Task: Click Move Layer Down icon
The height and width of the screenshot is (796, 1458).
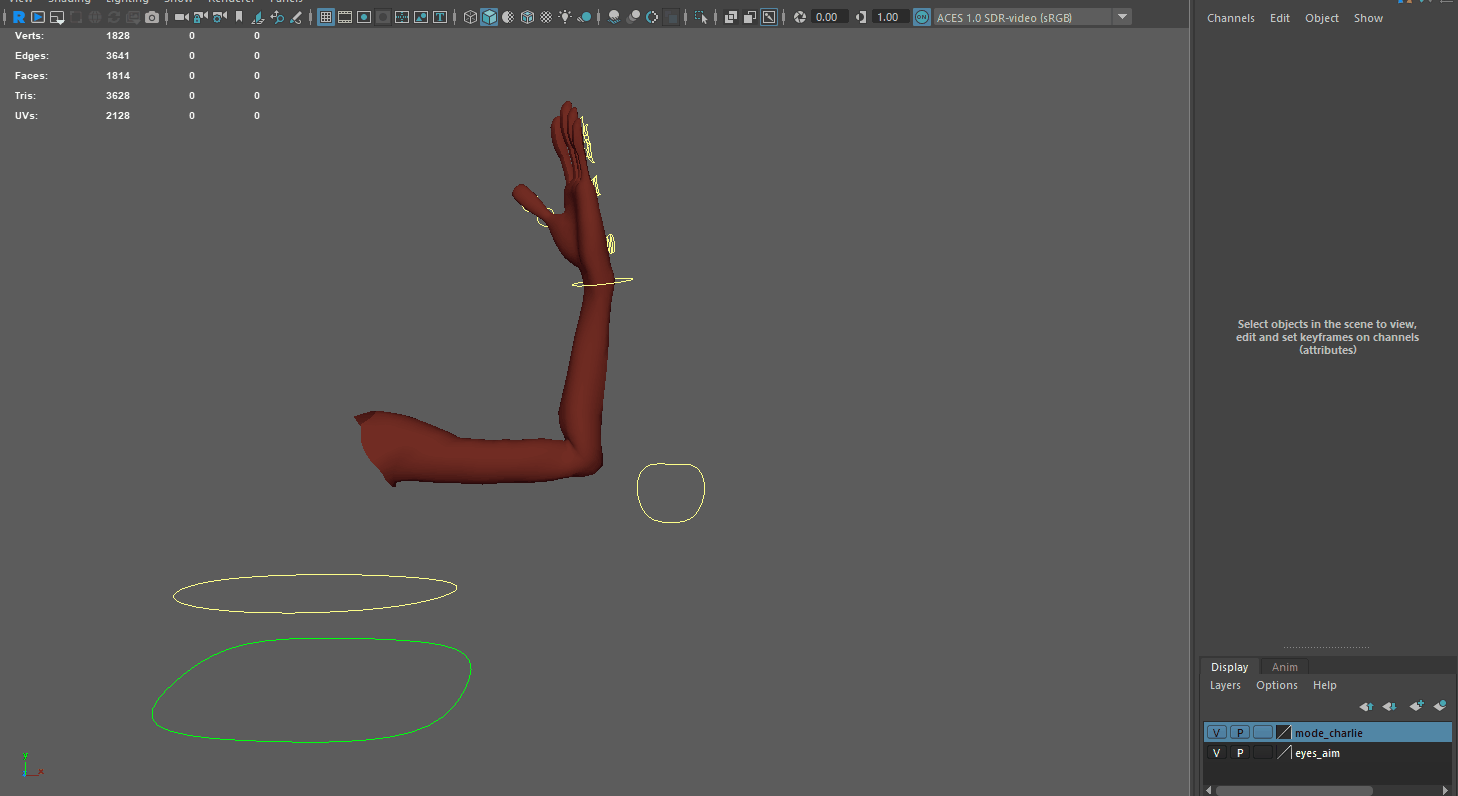Action: pyautogui.click(x=1390, y=706)
